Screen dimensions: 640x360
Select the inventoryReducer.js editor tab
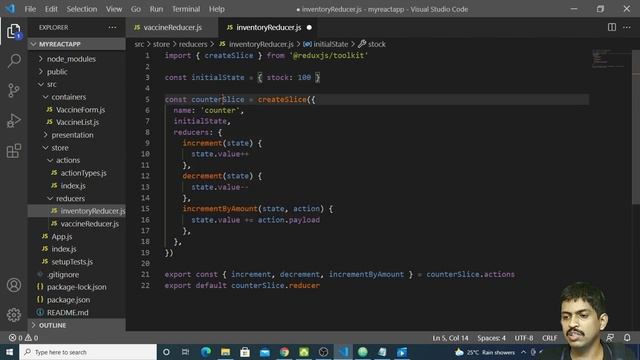[x=268, y=27]
